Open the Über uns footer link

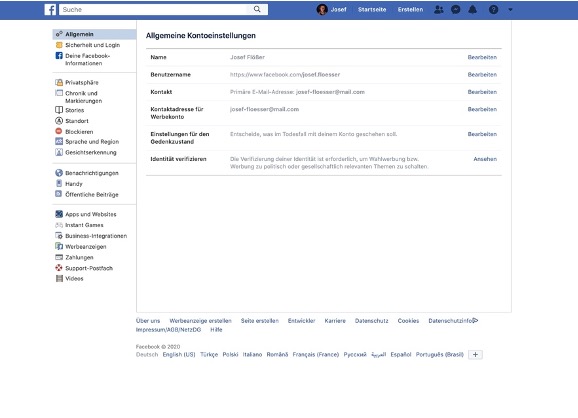(x=148, y=321)
